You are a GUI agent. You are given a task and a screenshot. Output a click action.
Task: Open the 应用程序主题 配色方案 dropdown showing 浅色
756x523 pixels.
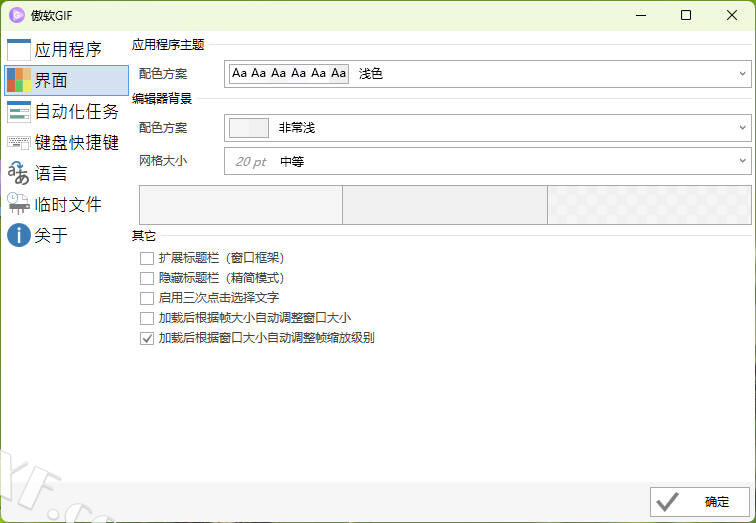(487, 74)
